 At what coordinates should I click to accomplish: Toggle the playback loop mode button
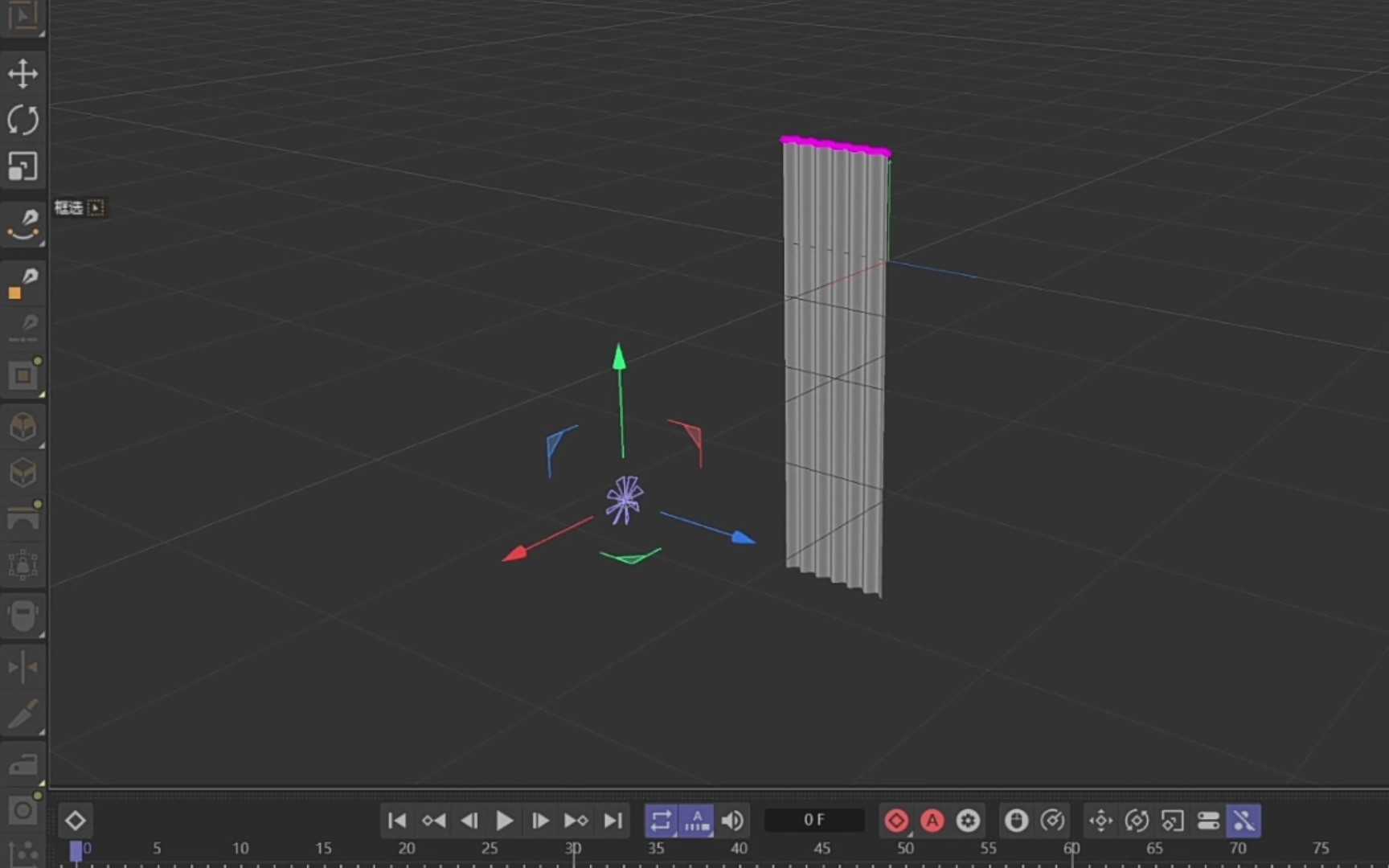tap(660, 821)
